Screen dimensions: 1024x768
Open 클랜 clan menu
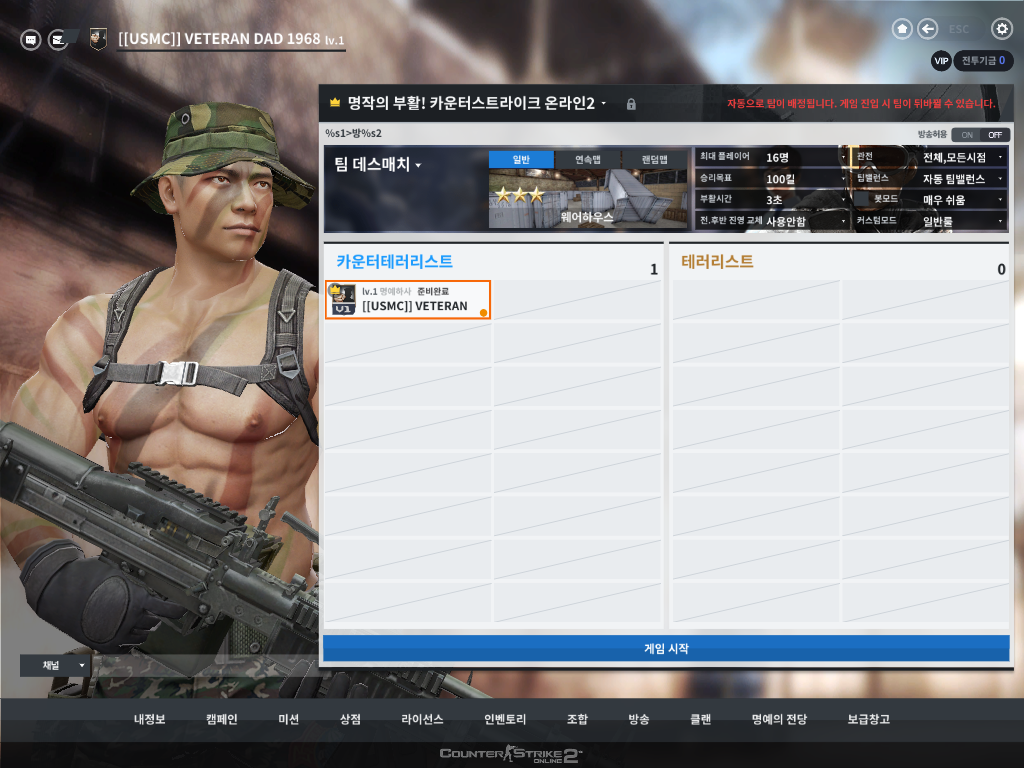tap(701, 719)
